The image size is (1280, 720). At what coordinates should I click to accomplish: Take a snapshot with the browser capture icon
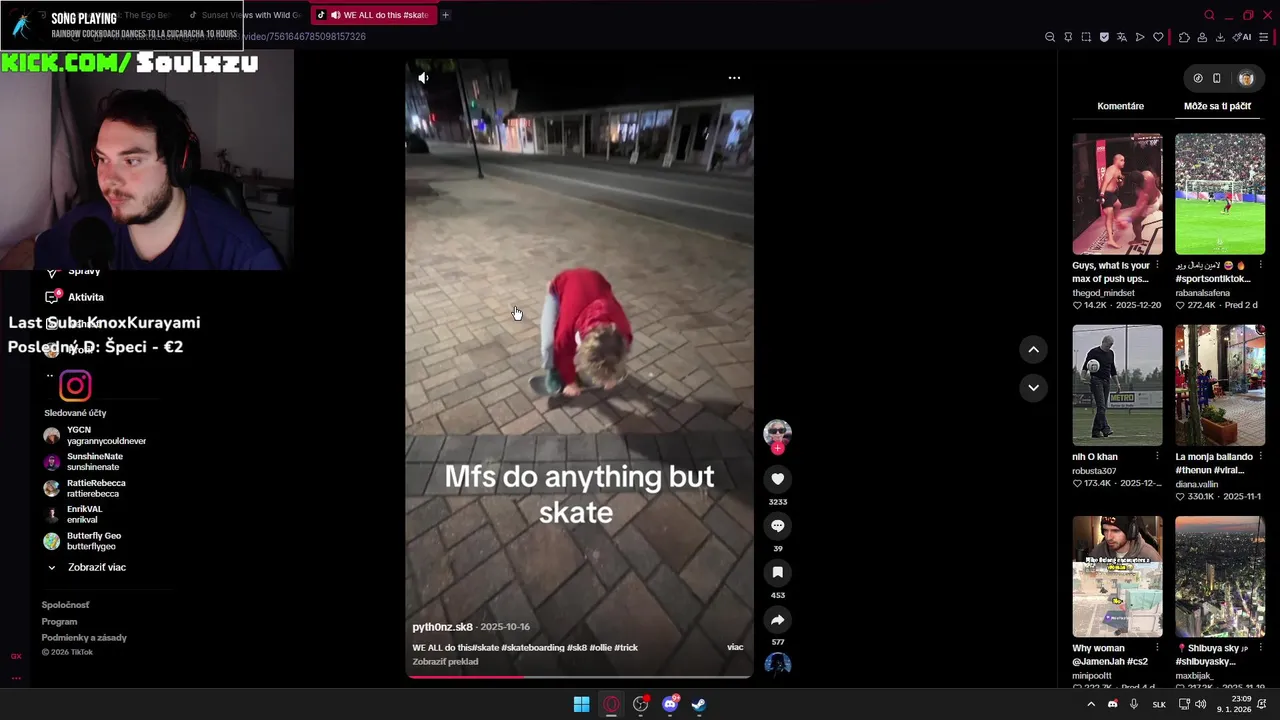click(x=1086, y=37)
